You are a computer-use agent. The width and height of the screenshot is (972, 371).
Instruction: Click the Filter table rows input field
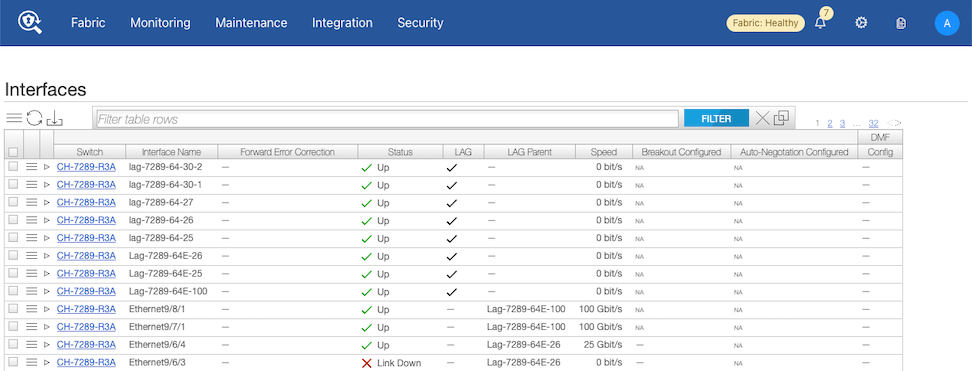[387, 119]
